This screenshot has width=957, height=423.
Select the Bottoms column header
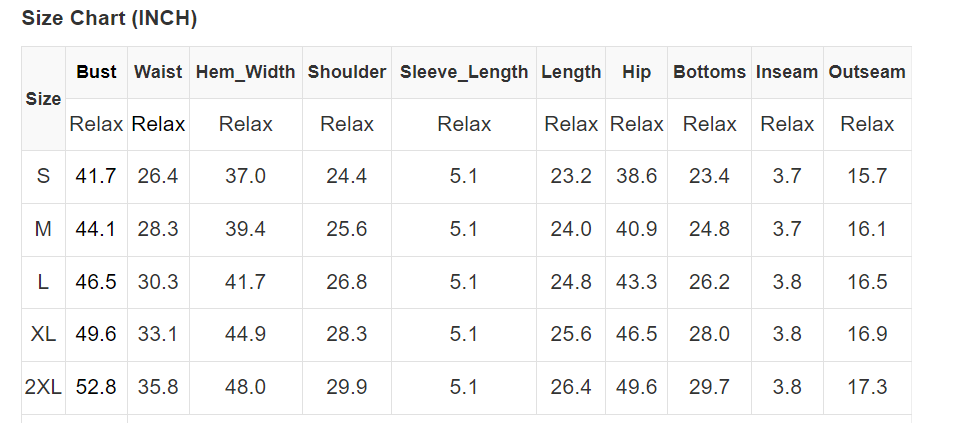(709, 72)
